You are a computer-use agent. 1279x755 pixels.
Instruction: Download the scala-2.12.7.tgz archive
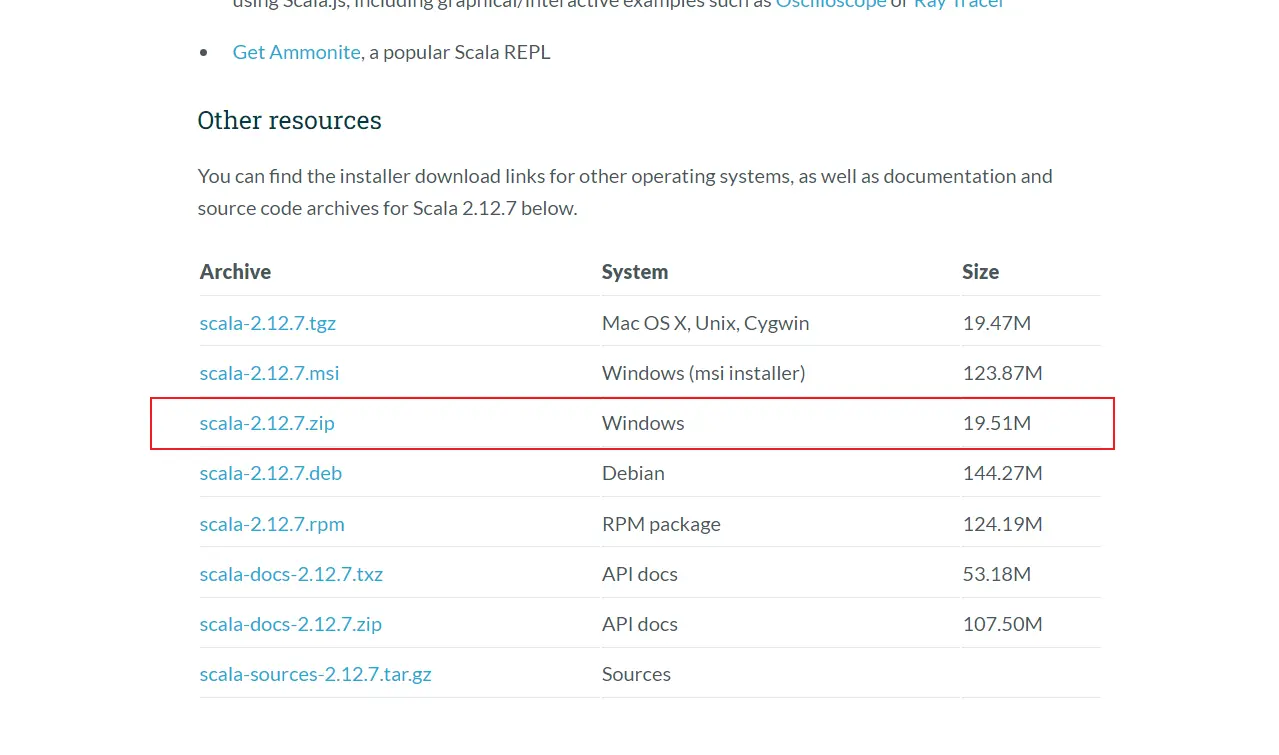(x=267, y=323)
